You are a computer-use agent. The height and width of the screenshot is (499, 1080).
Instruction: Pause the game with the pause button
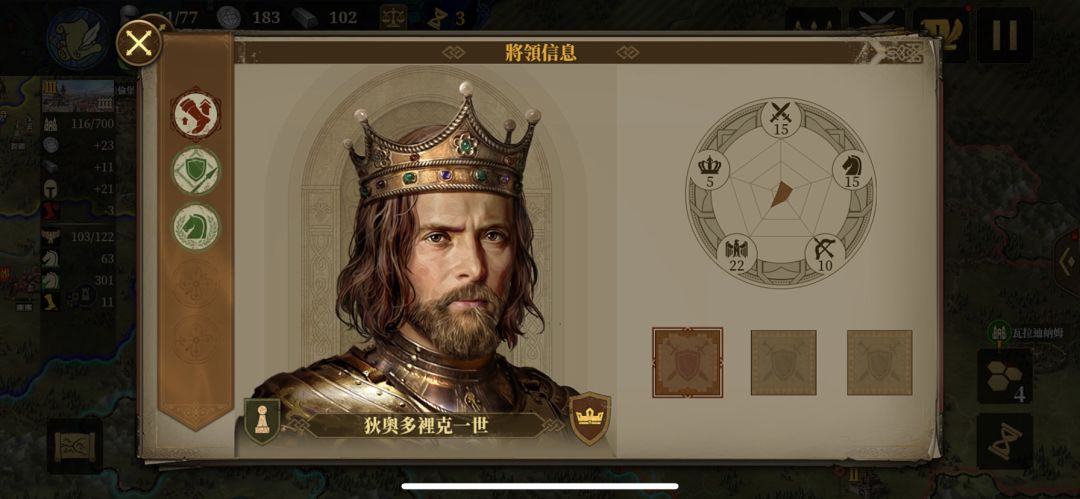coord(1004,35)
